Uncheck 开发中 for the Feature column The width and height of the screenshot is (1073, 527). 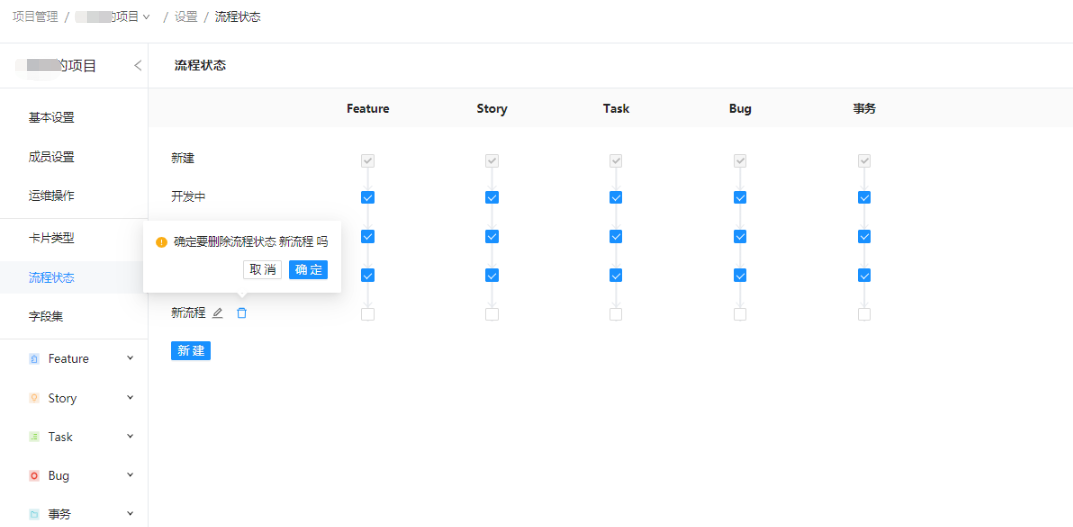[367, 197]
